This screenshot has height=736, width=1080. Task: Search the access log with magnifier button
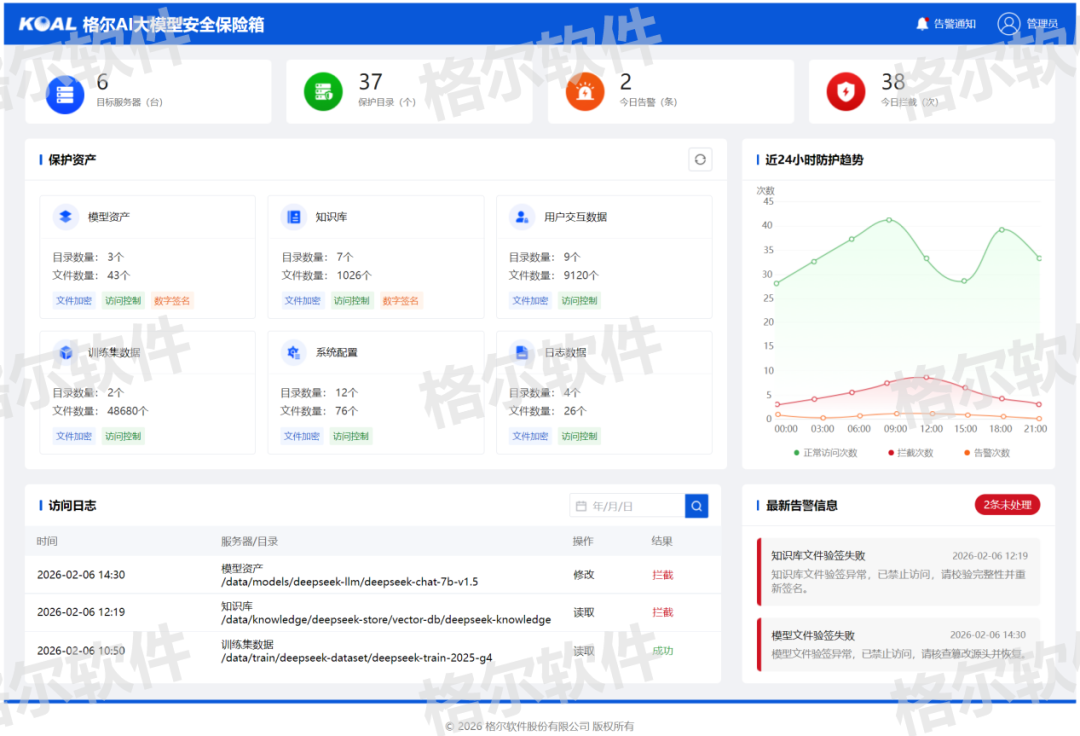pyautogui.click(x=696, y=506)
